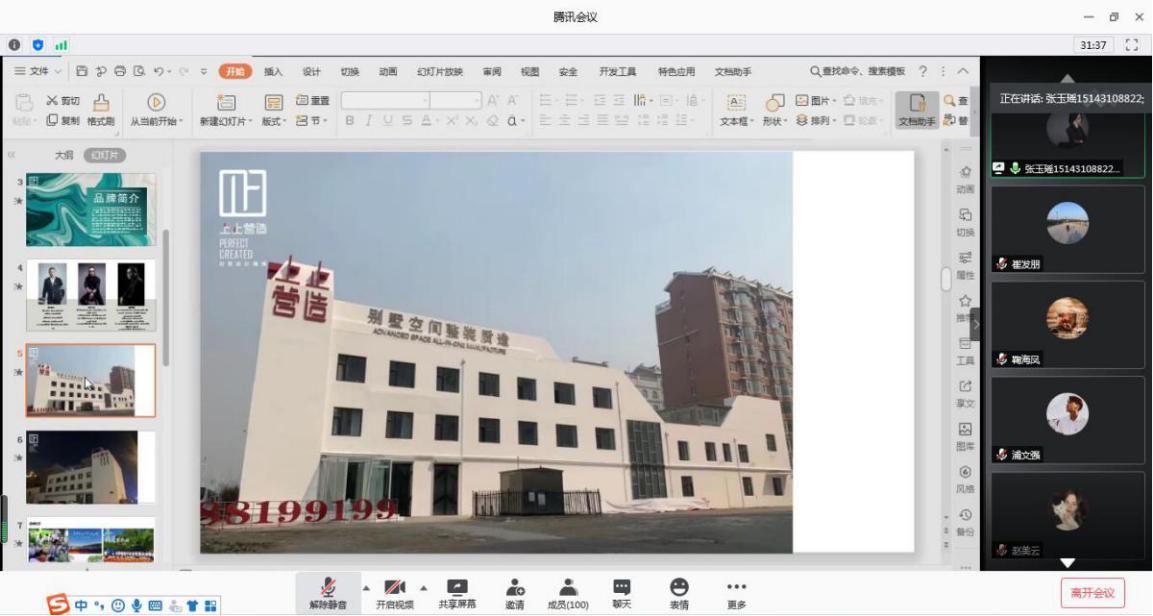Expand the microphone options arrow beside 解除静音
This screenshot has height=616, width=1153.
tap(365, 587)
